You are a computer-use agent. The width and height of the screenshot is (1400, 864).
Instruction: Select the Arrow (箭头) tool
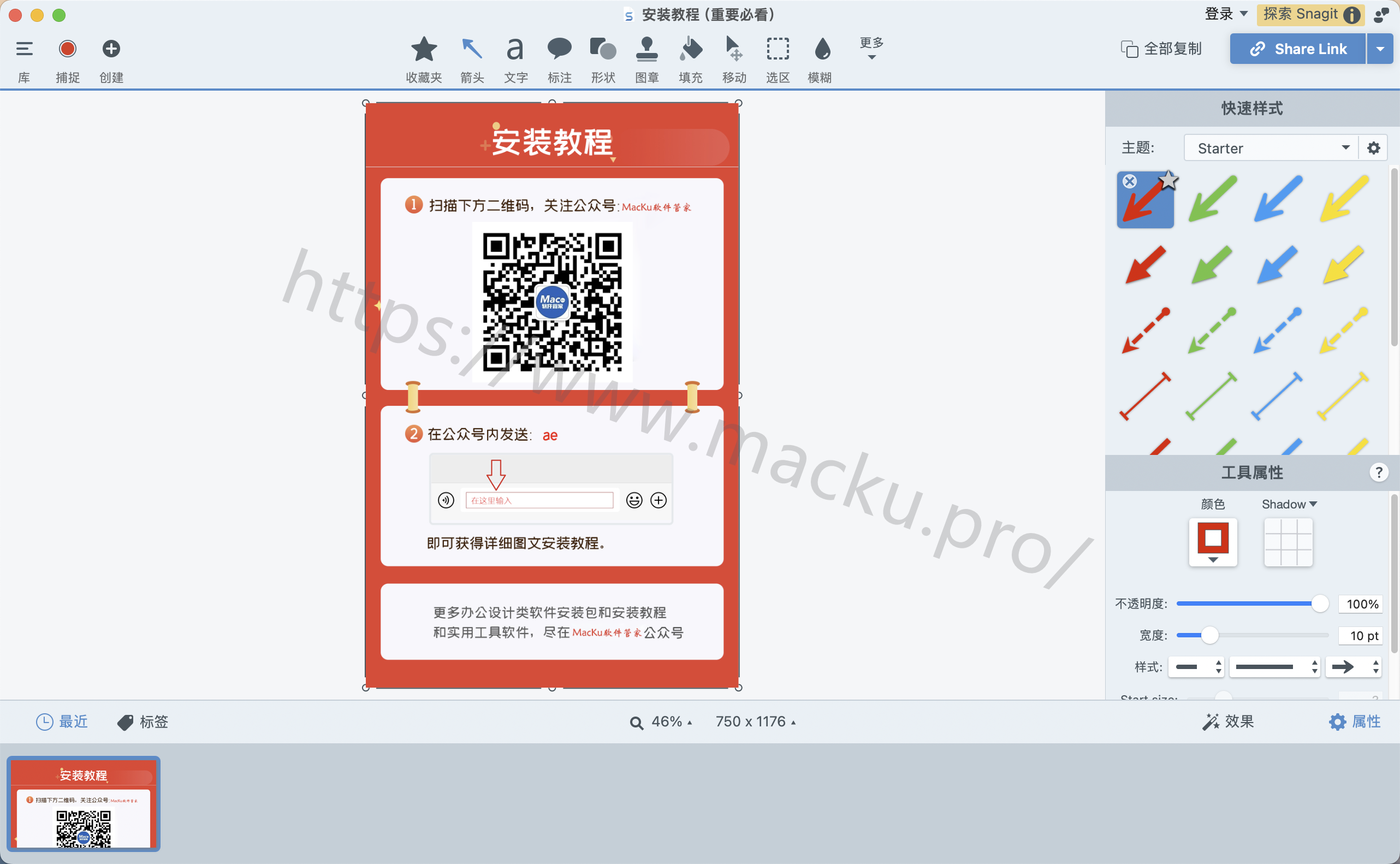coord(472,49)
